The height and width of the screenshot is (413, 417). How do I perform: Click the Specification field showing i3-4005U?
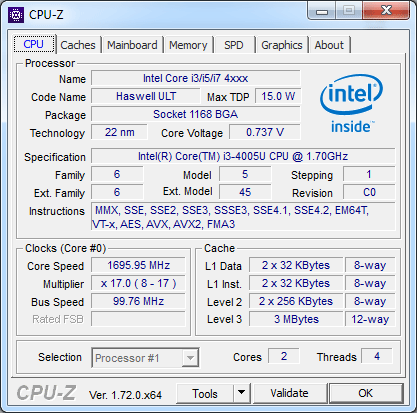coord(243,156)
